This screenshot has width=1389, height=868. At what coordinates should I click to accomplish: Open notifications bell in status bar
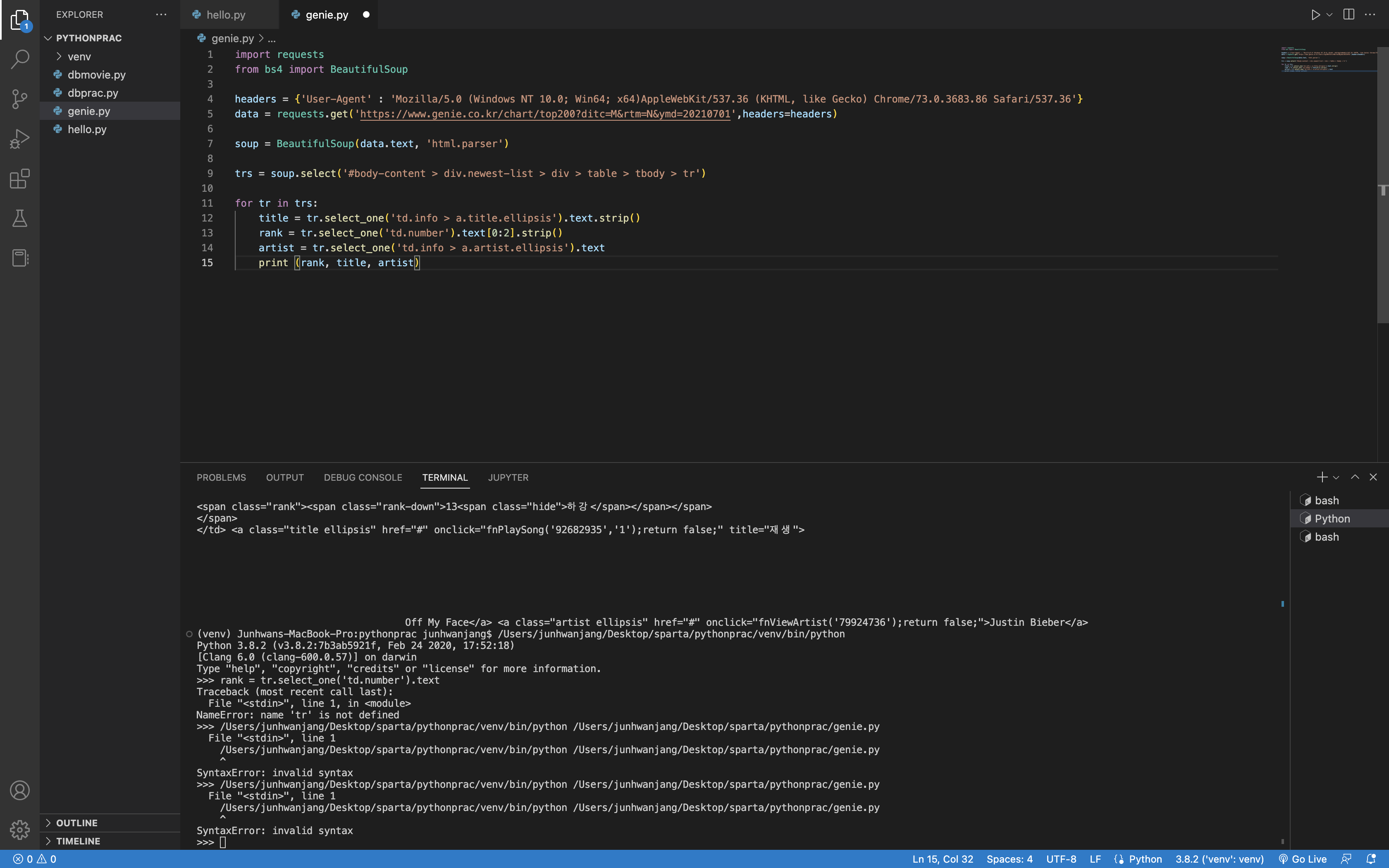click(1371, 859)
